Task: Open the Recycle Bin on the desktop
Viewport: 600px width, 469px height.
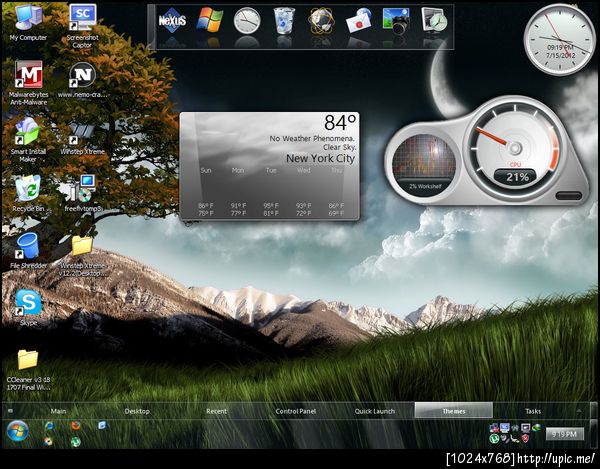Action: 28,193
